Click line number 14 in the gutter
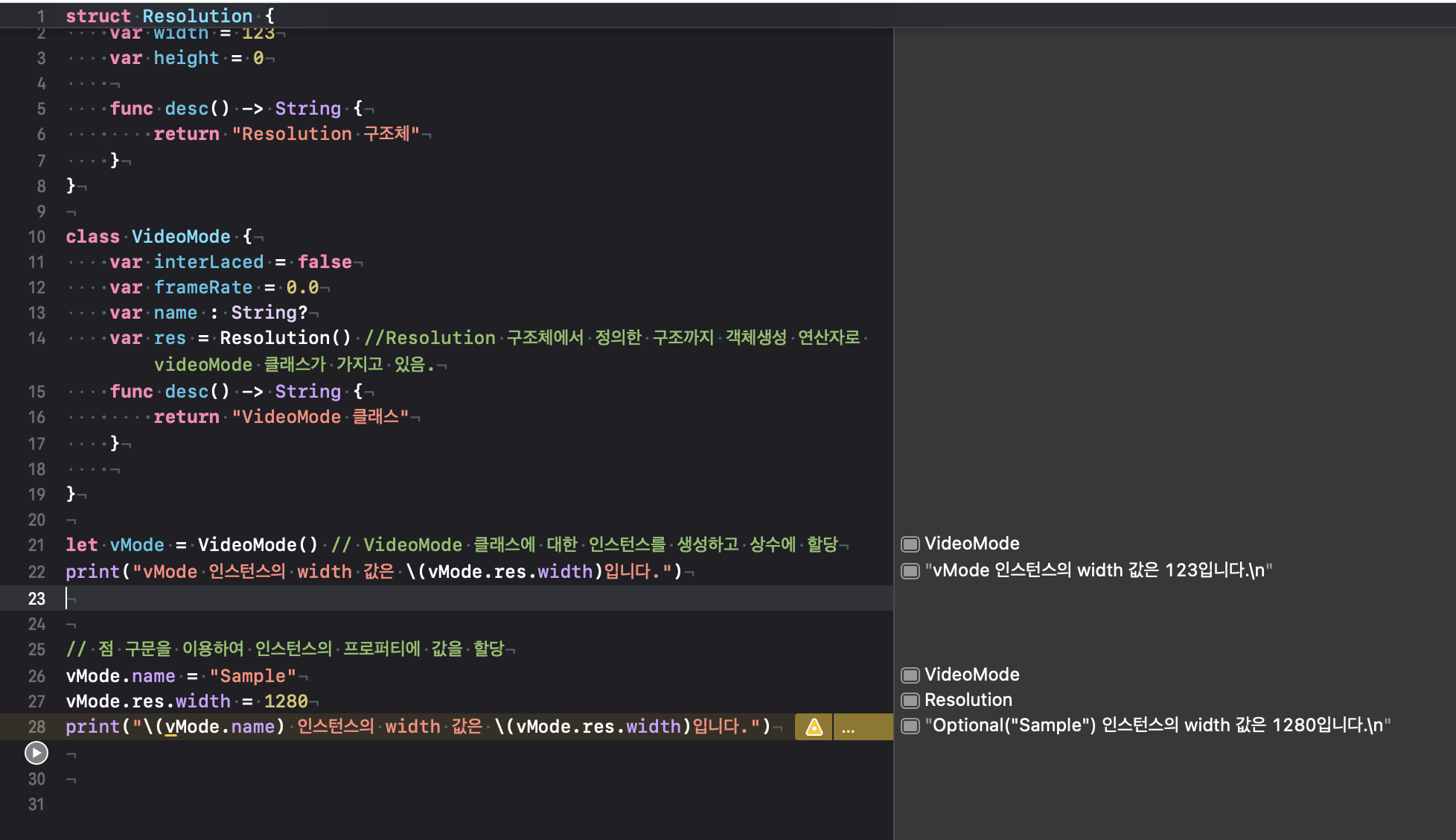1456x840 pixels. point(36,338)
